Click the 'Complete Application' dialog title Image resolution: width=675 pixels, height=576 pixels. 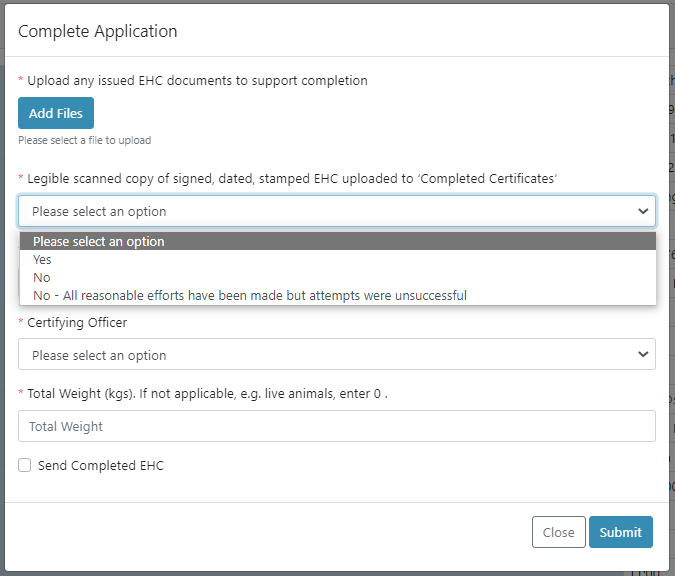pyautogui.click(x=98, y=31)
